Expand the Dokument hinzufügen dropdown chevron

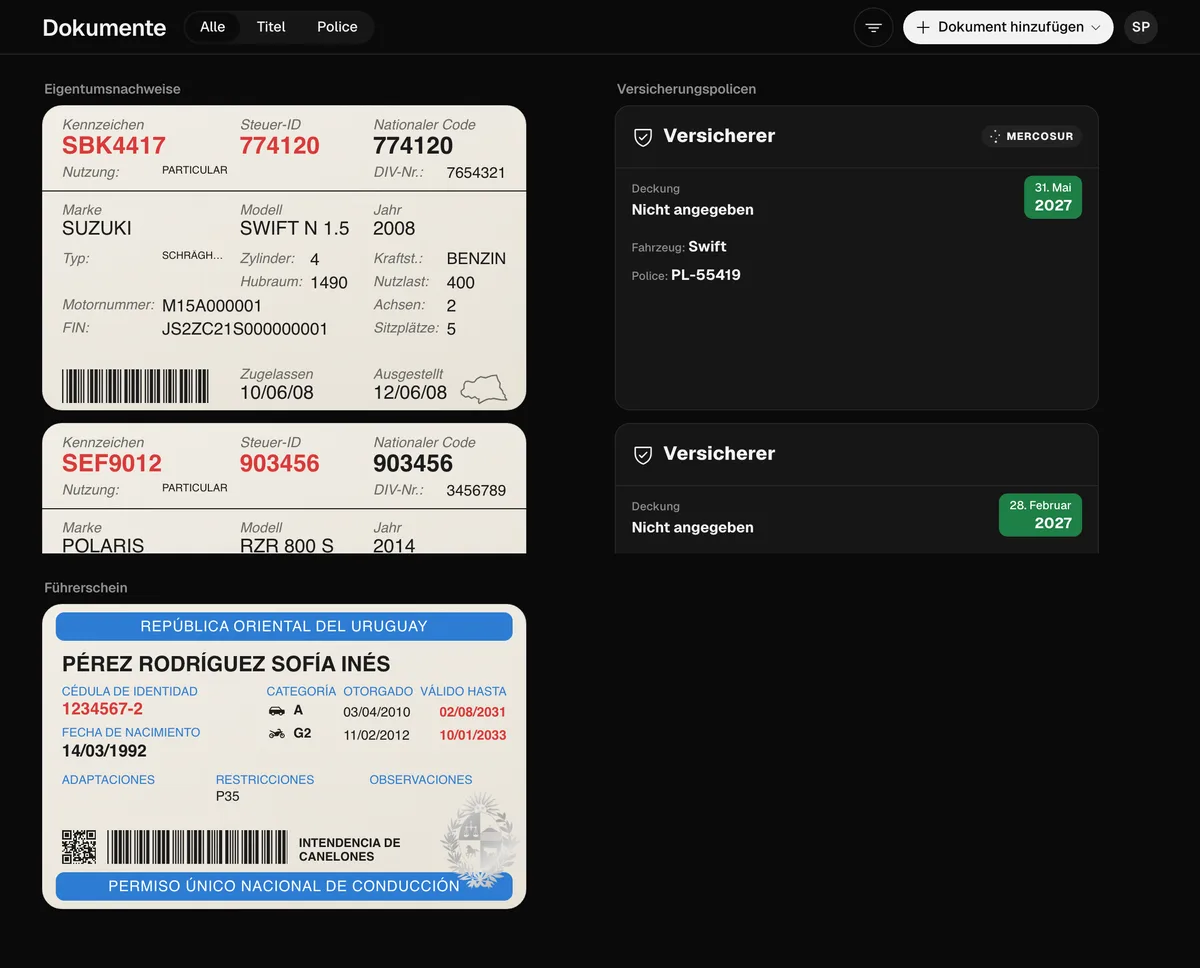click(x=1096, y=28)
